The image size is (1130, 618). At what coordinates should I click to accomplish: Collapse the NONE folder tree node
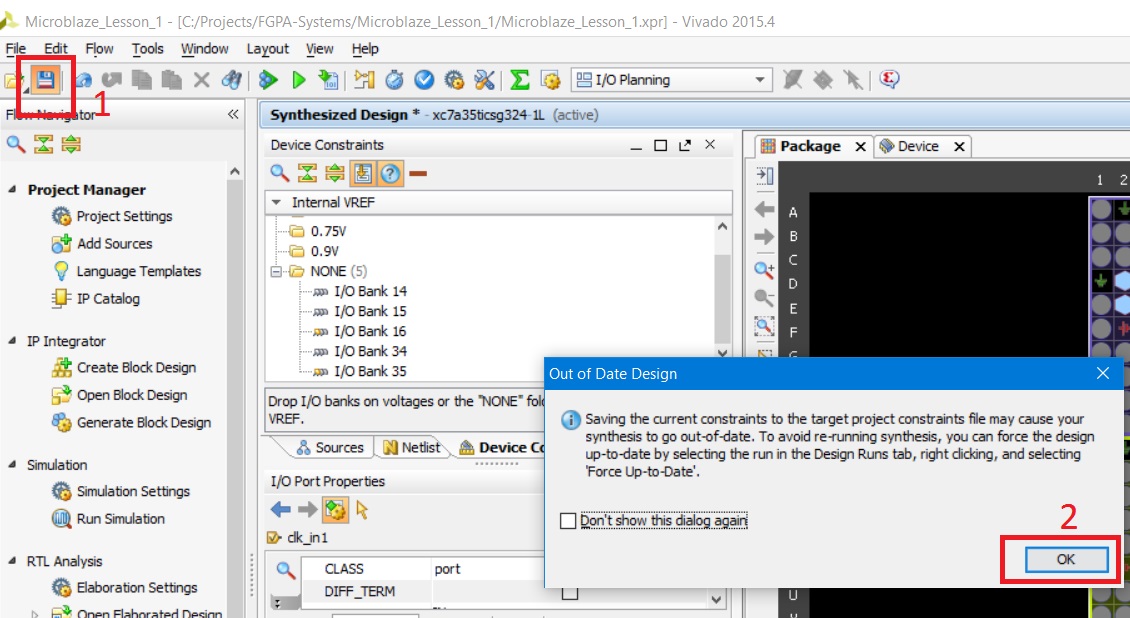click(x=277, y=271)
